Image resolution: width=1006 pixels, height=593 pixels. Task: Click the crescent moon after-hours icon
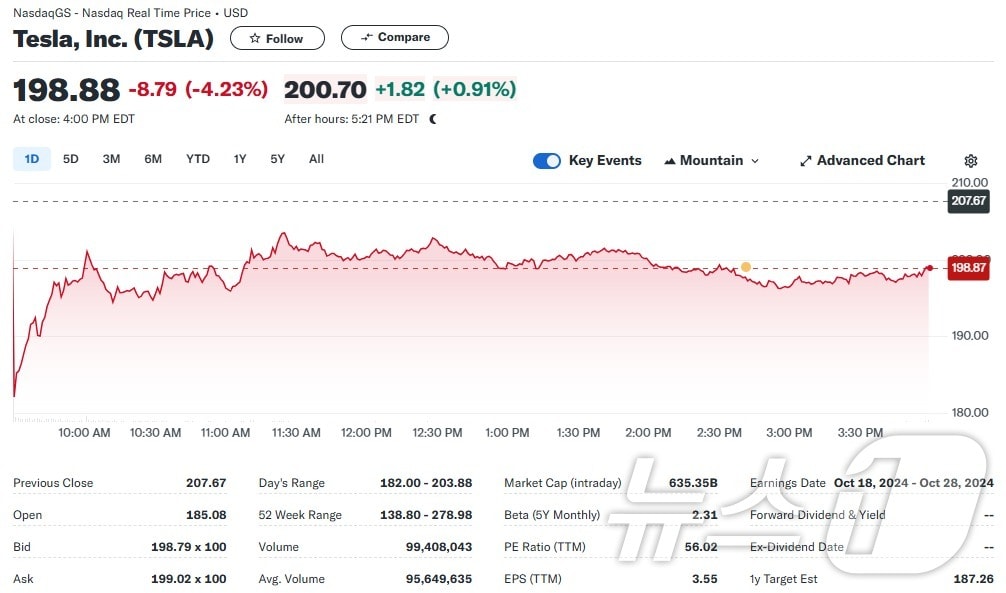click(431, 117)
